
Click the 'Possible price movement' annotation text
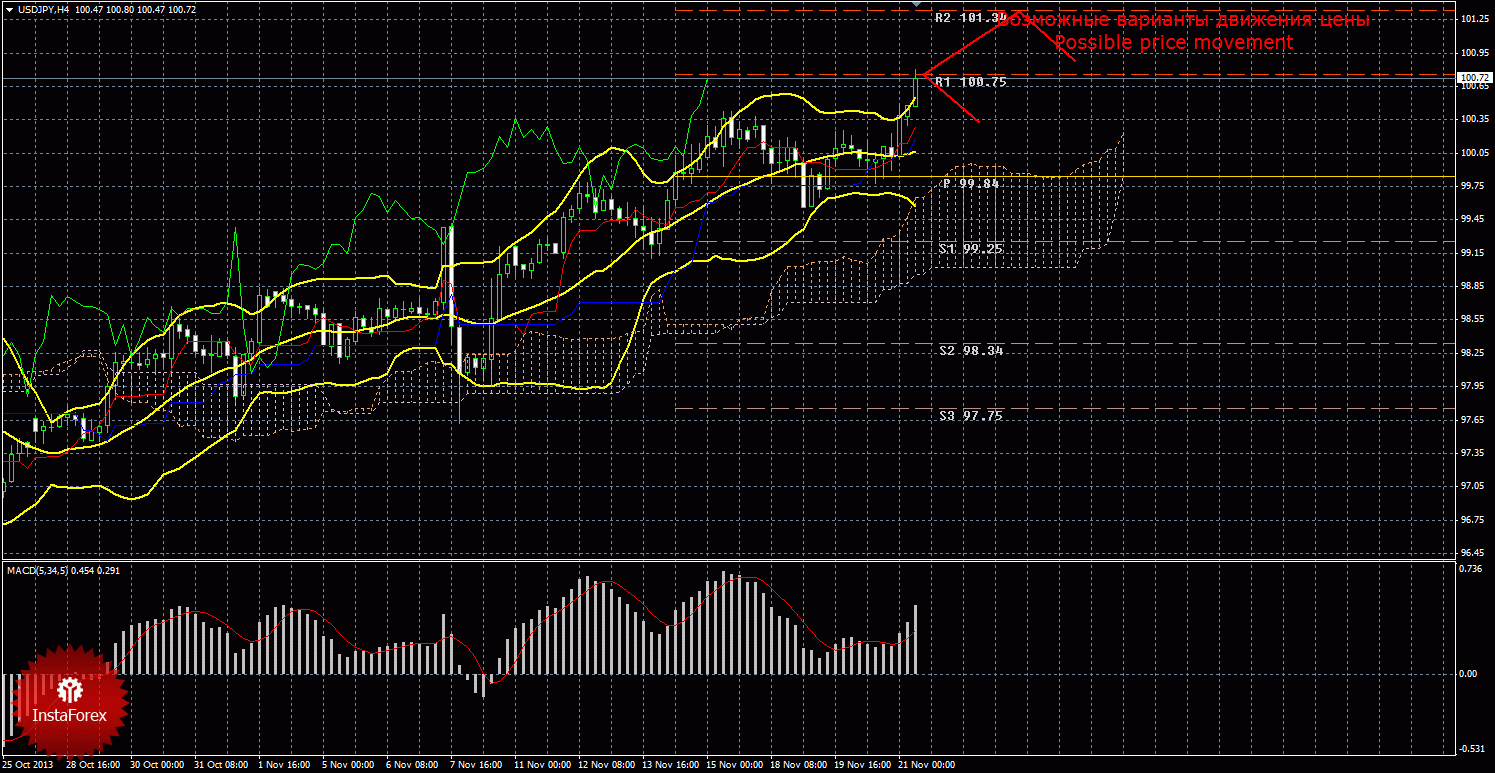pyautogui.click(x=1173, y=43)
